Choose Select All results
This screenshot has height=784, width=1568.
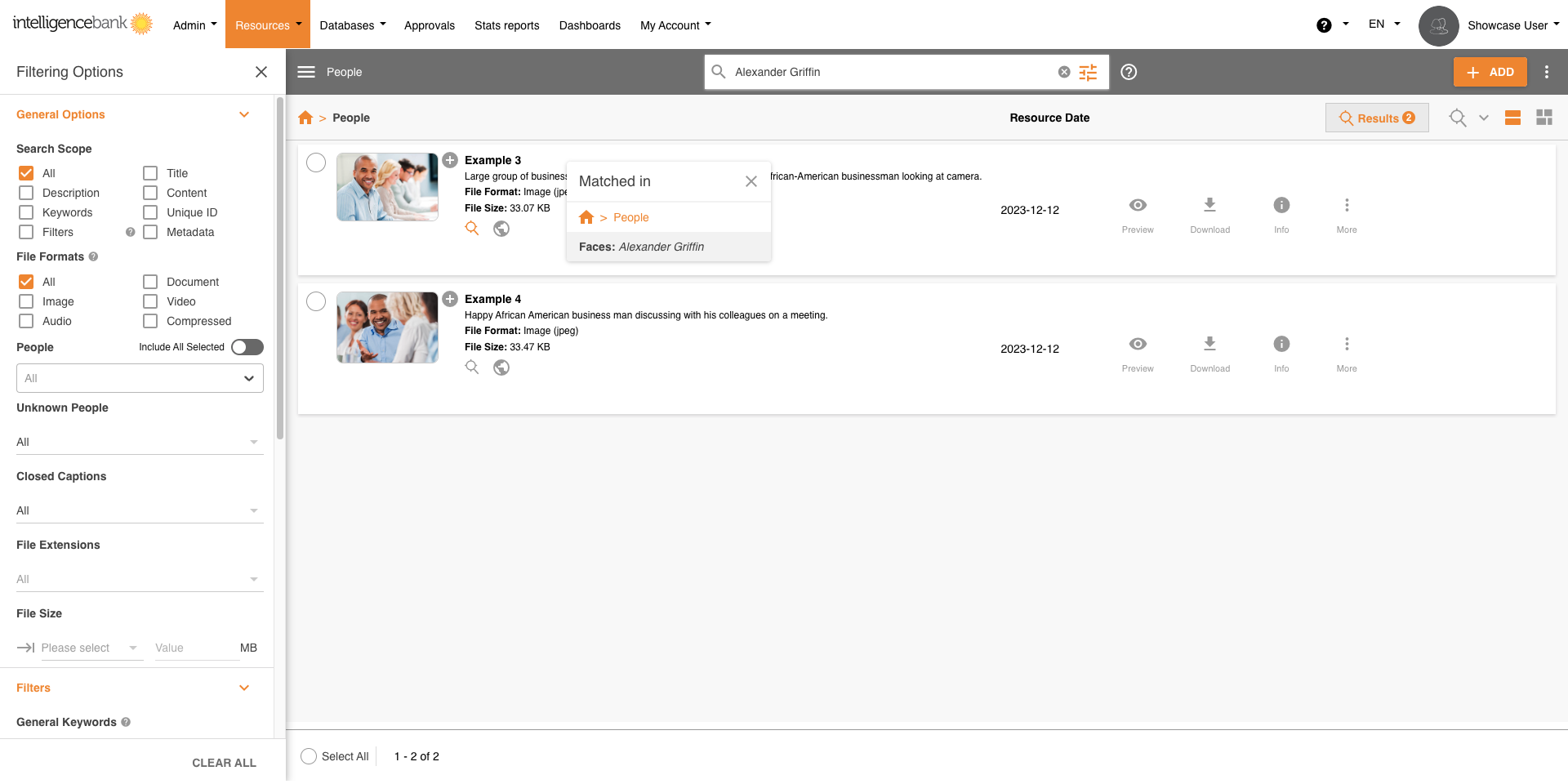pos(309,756)
